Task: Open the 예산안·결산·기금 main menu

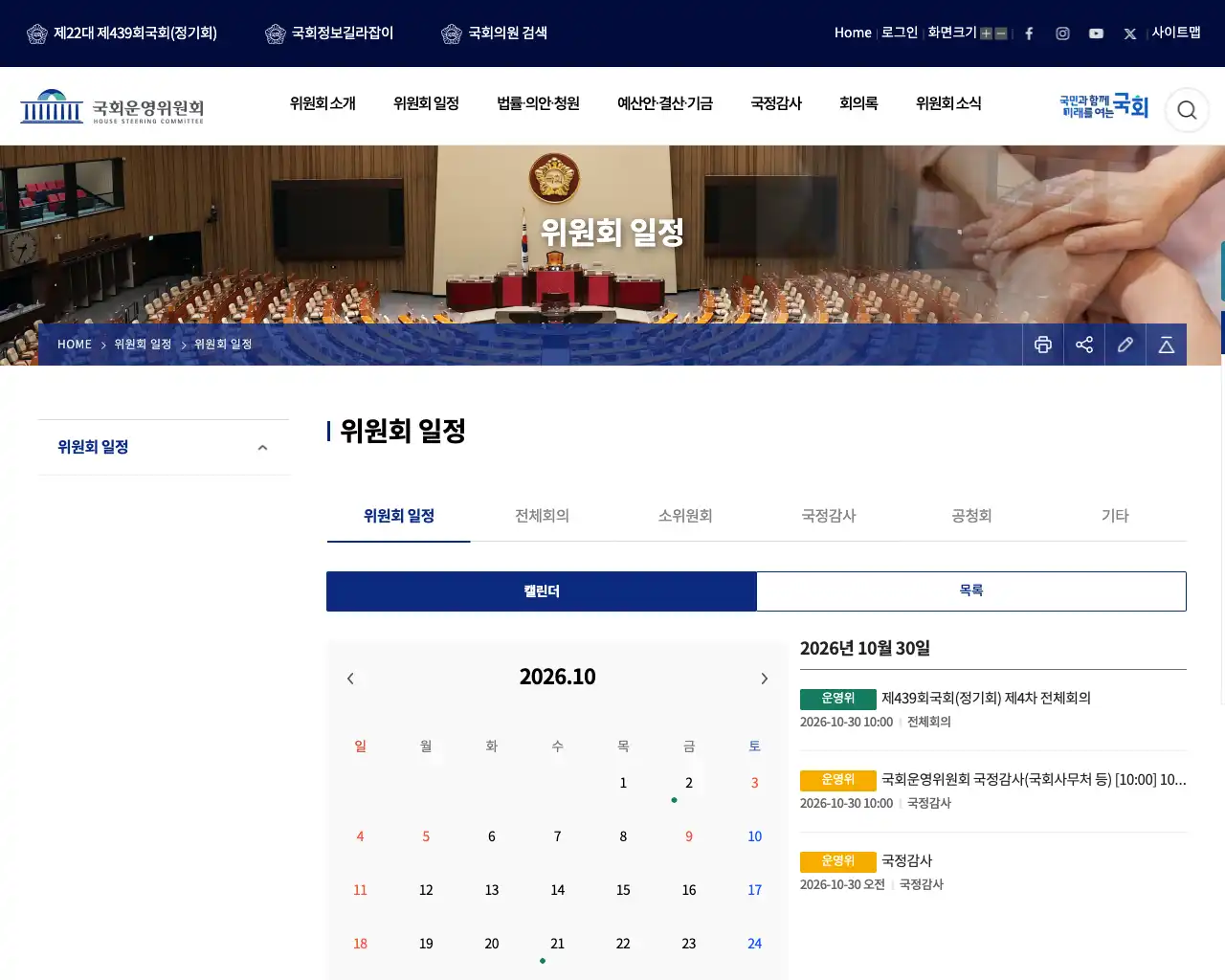Action: click(x=665, y=103)
